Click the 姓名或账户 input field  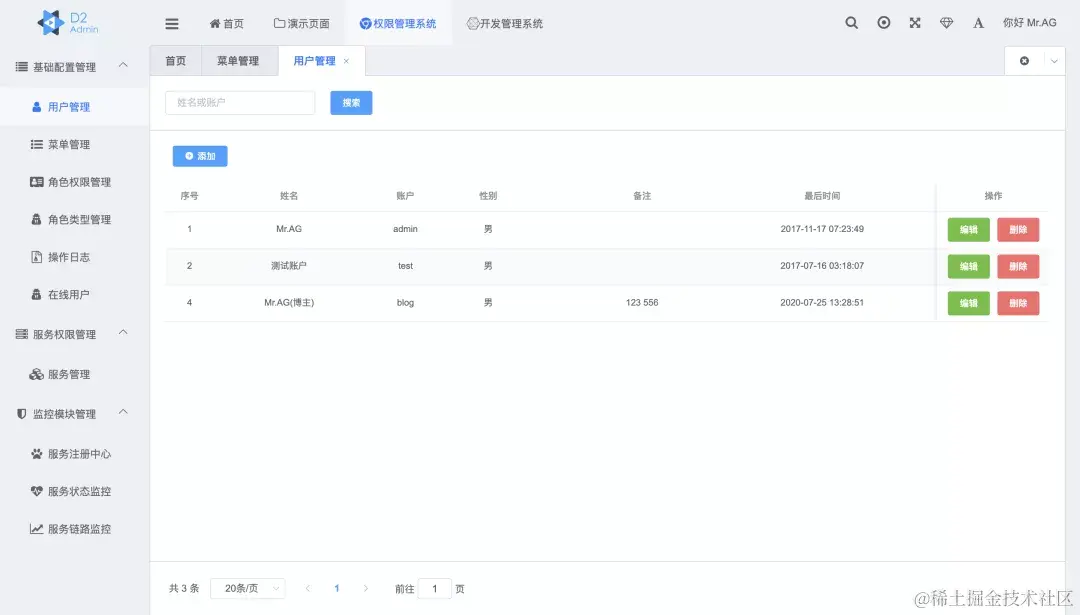[240, 102]
